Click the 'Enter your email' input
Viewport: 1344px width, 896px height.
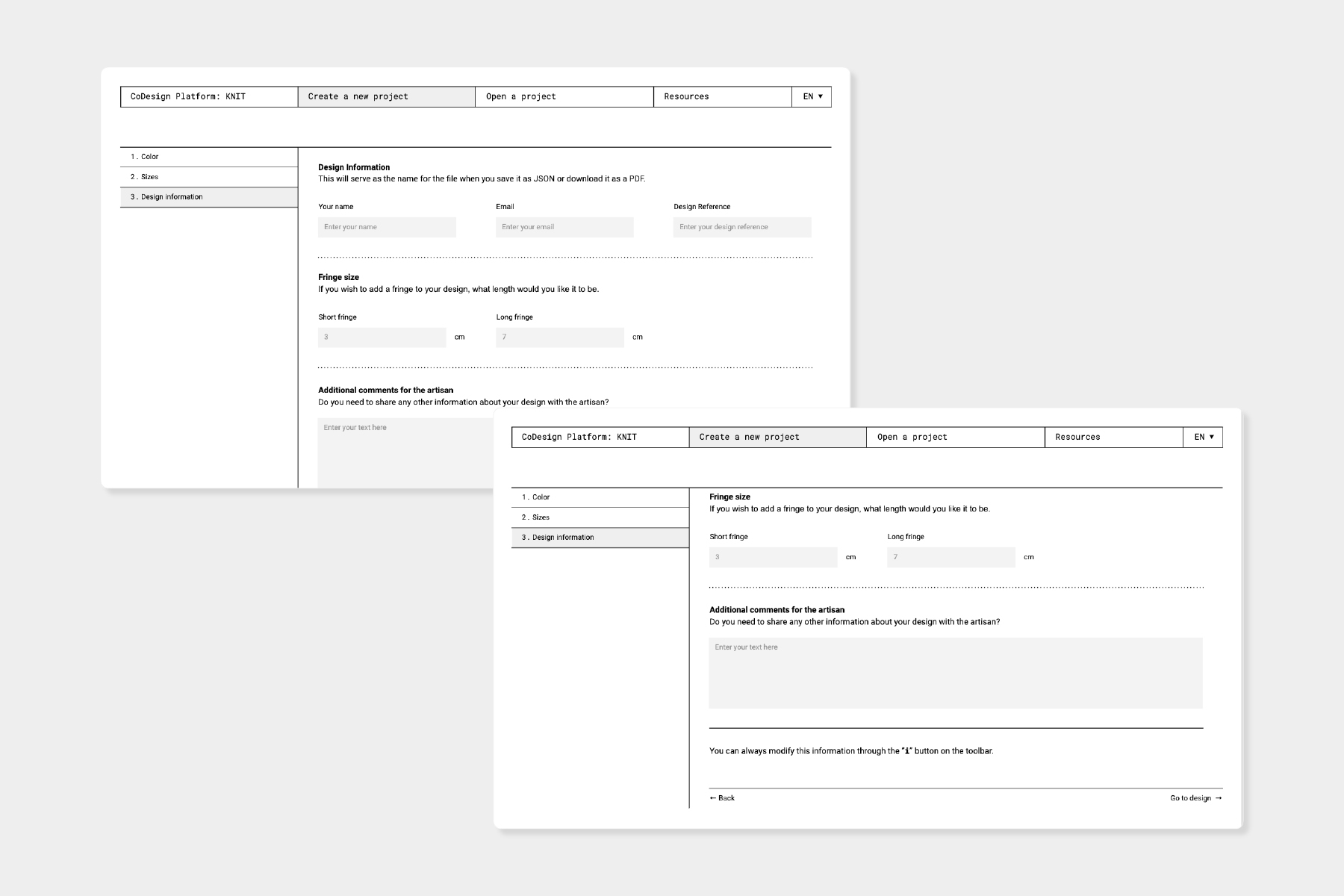[564, 227]
